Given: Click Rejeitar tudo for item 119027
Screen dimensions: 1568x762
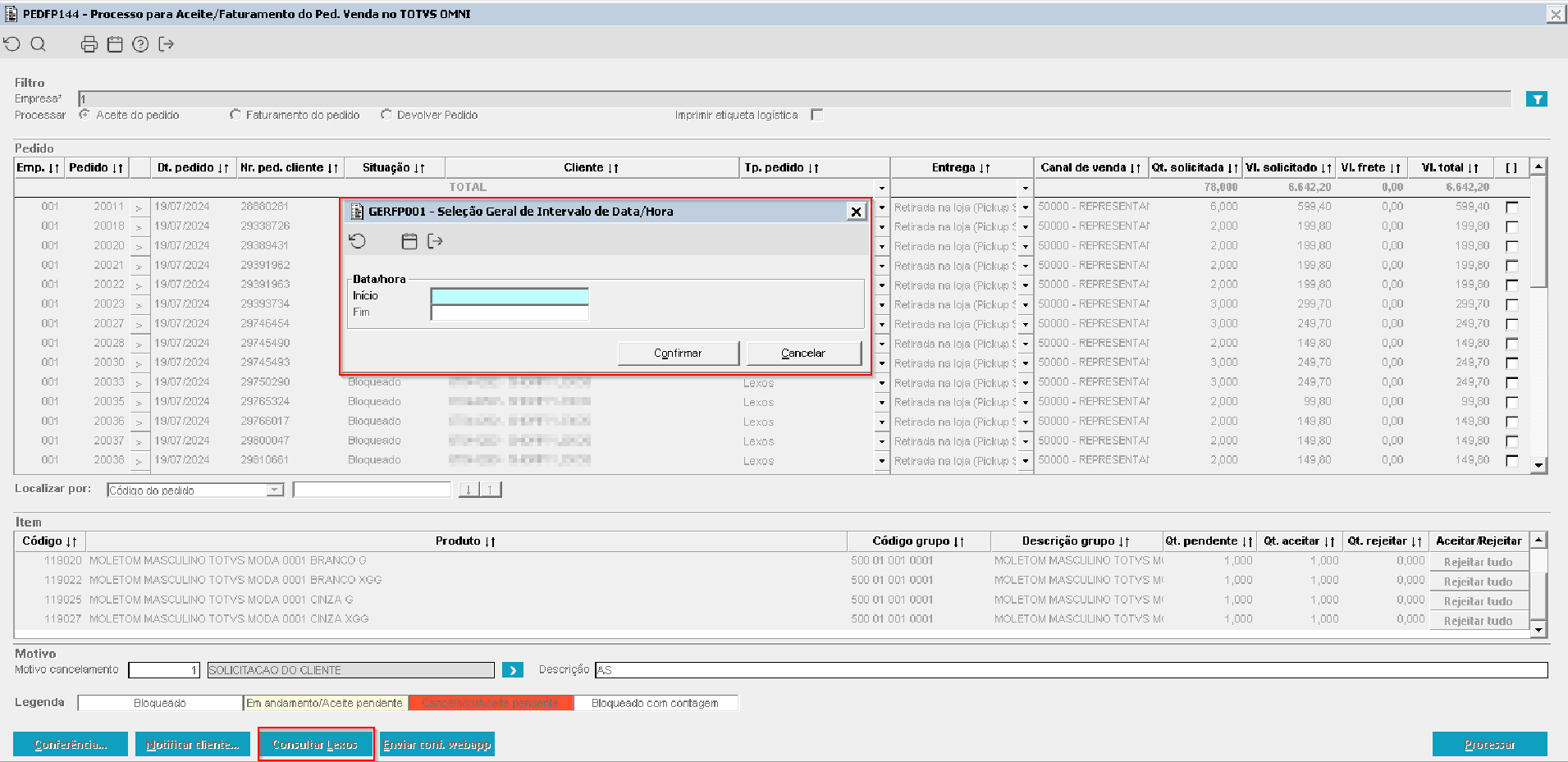Looking at the screenshot, I should tap(1478, 621).
